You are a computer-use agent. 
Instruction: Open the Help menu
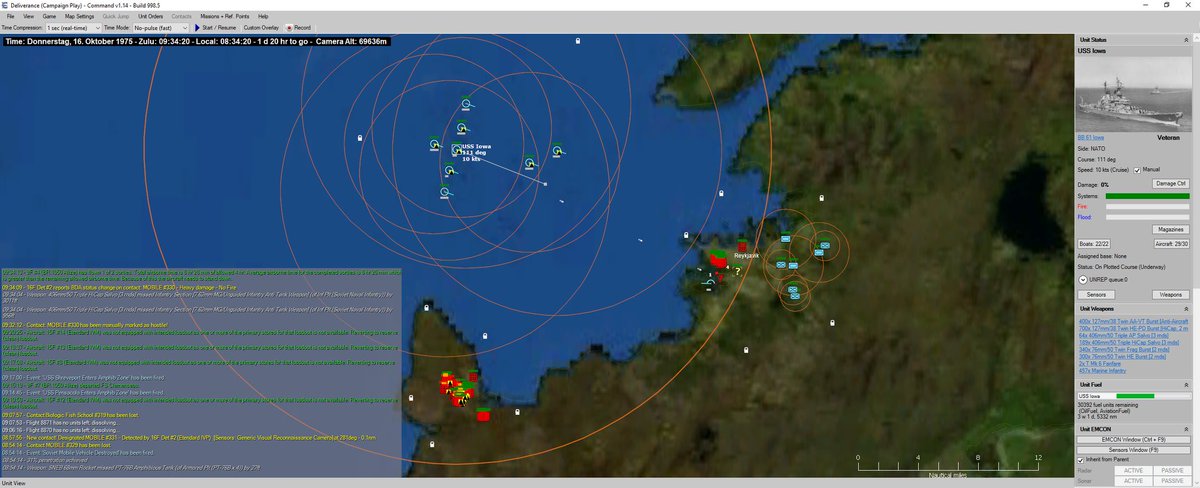pyautogui.click(x=263, y=17)
